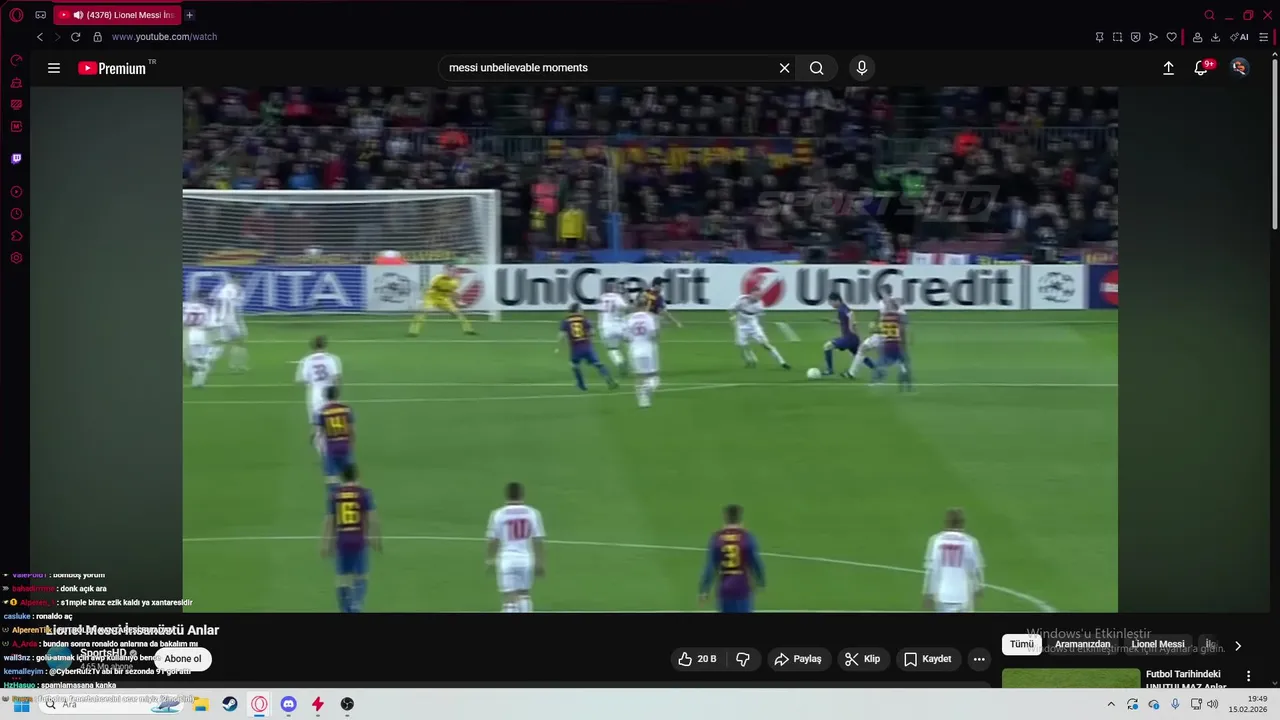Open the third sidebar panel icon

[16, 105]
